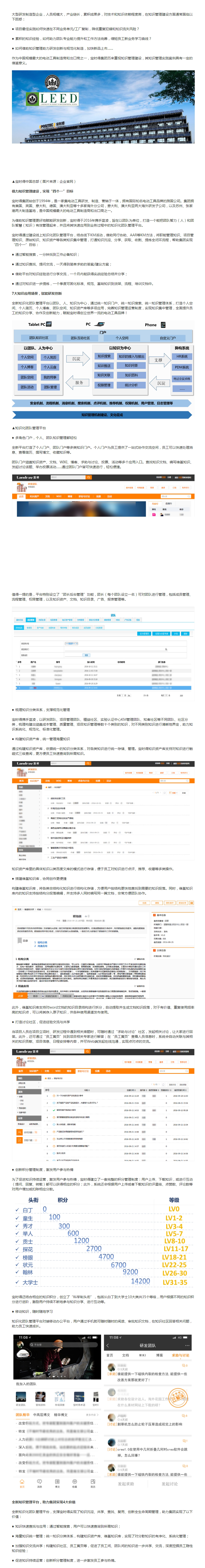
Task: Switch to the 精华博文 mobile tab
Action: pyautogui.click(x=61, y=1415)
